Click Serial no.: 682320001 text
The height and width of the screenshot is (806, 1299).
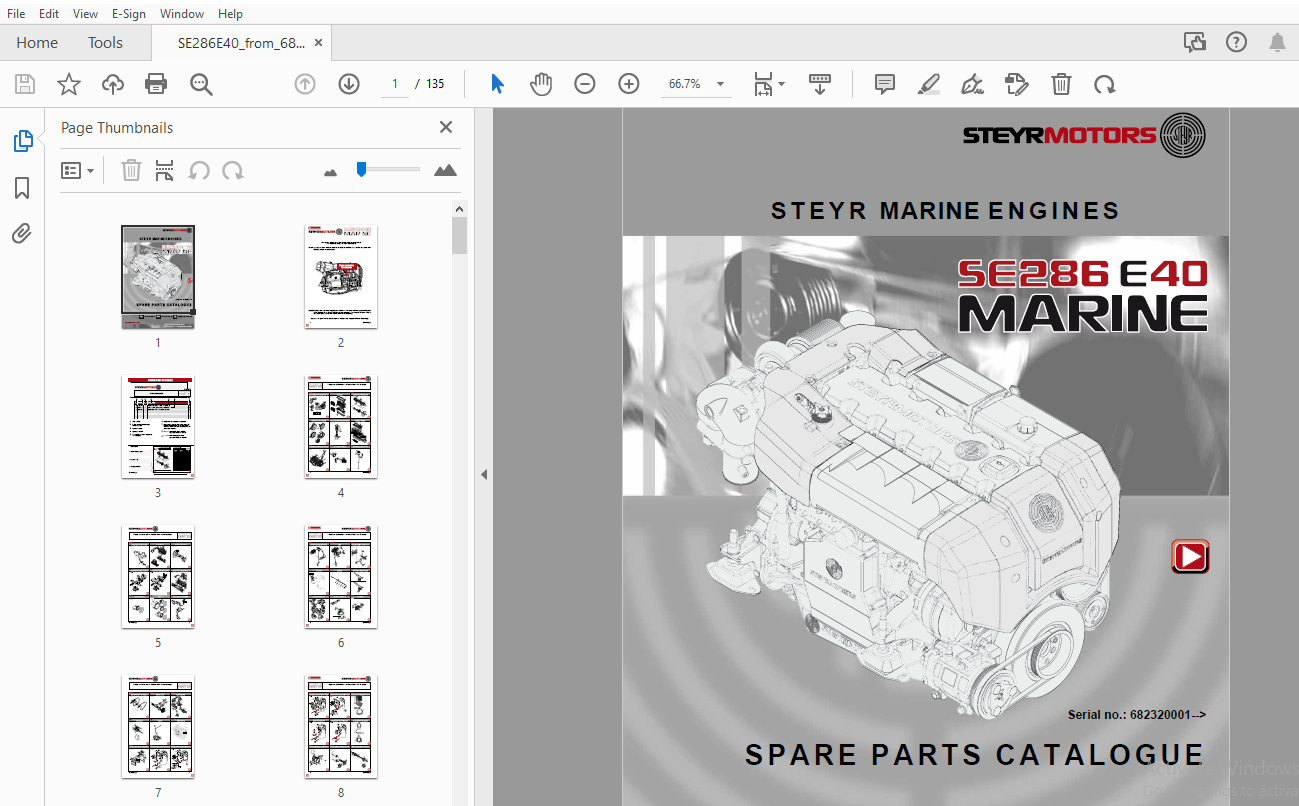pos(1137,714)
